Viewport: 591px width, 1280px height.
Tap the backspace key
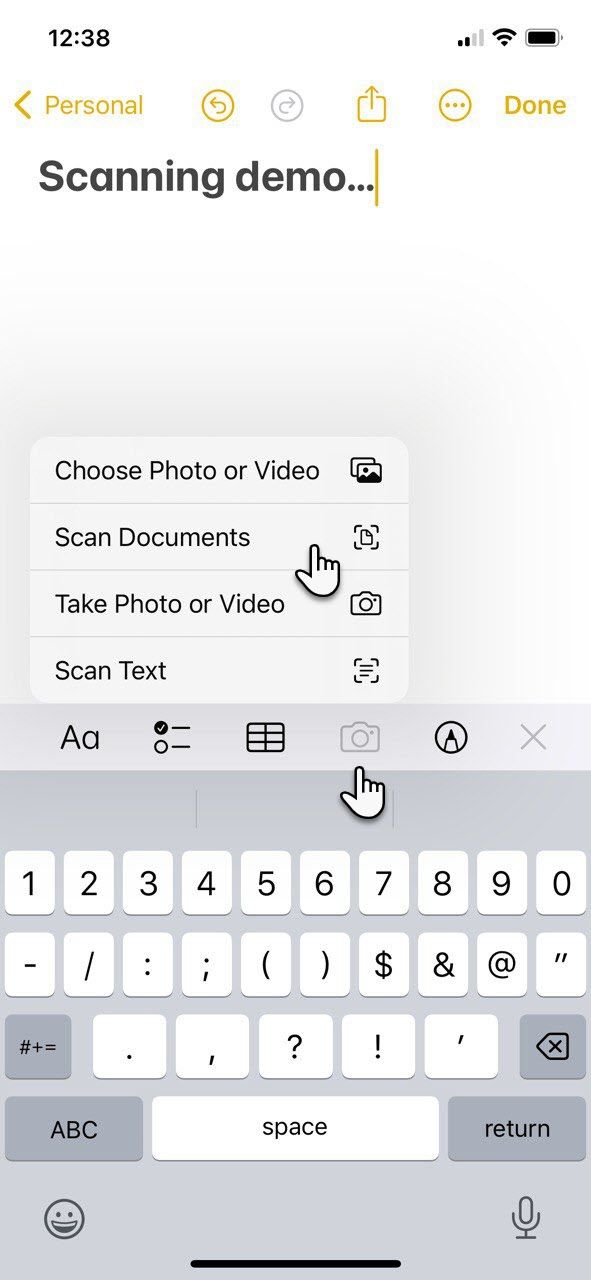553,1046
